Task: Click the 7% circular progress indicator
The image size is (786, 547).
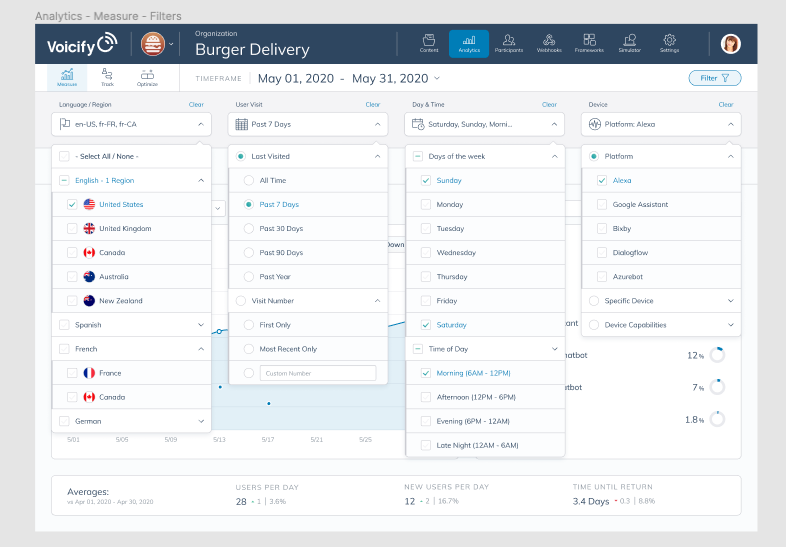Action: click(x=717, y=387)
